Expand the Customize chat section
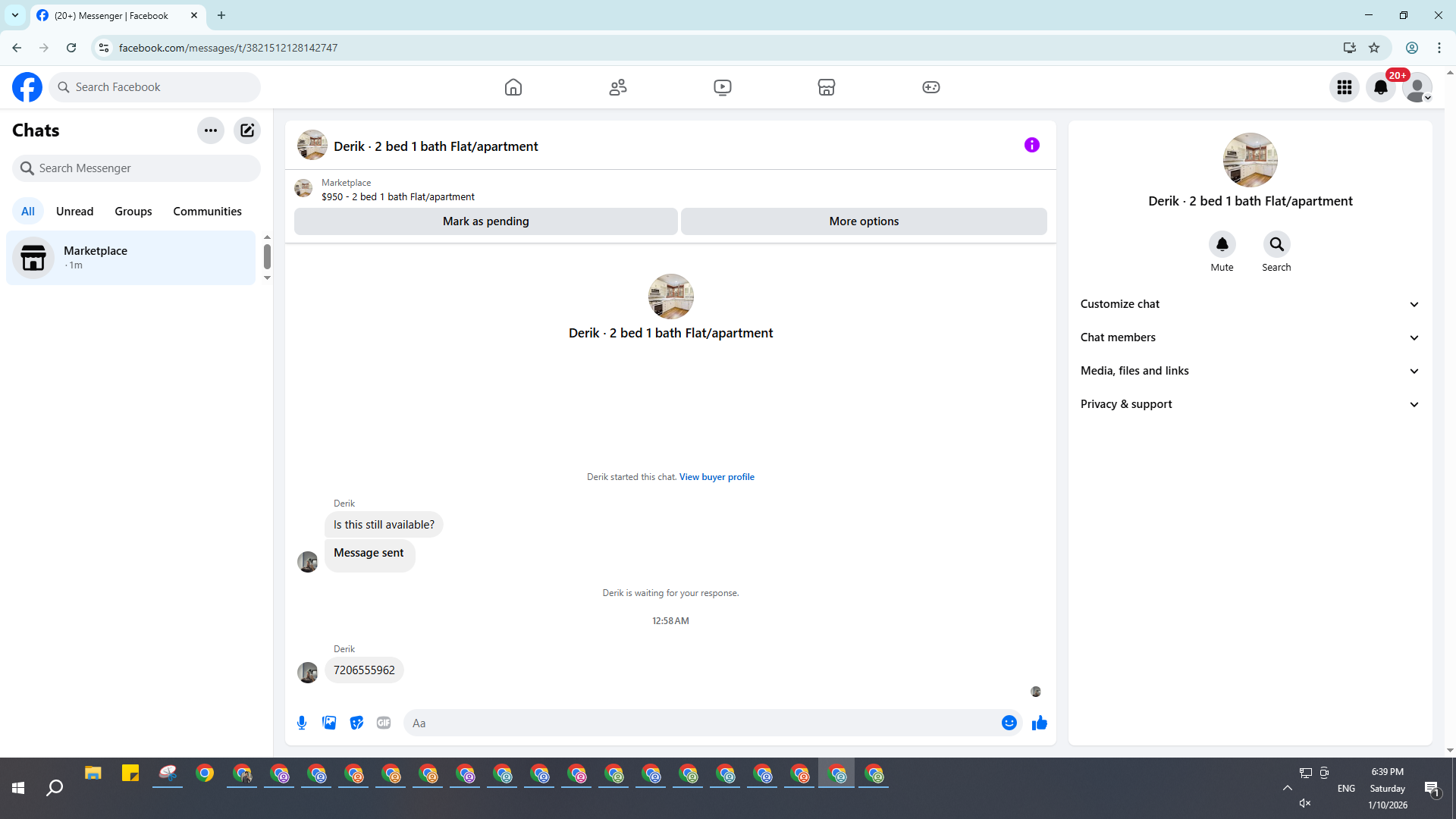Image resolution: width=1456 pixels, height=819 pixels. (1250, 304)
